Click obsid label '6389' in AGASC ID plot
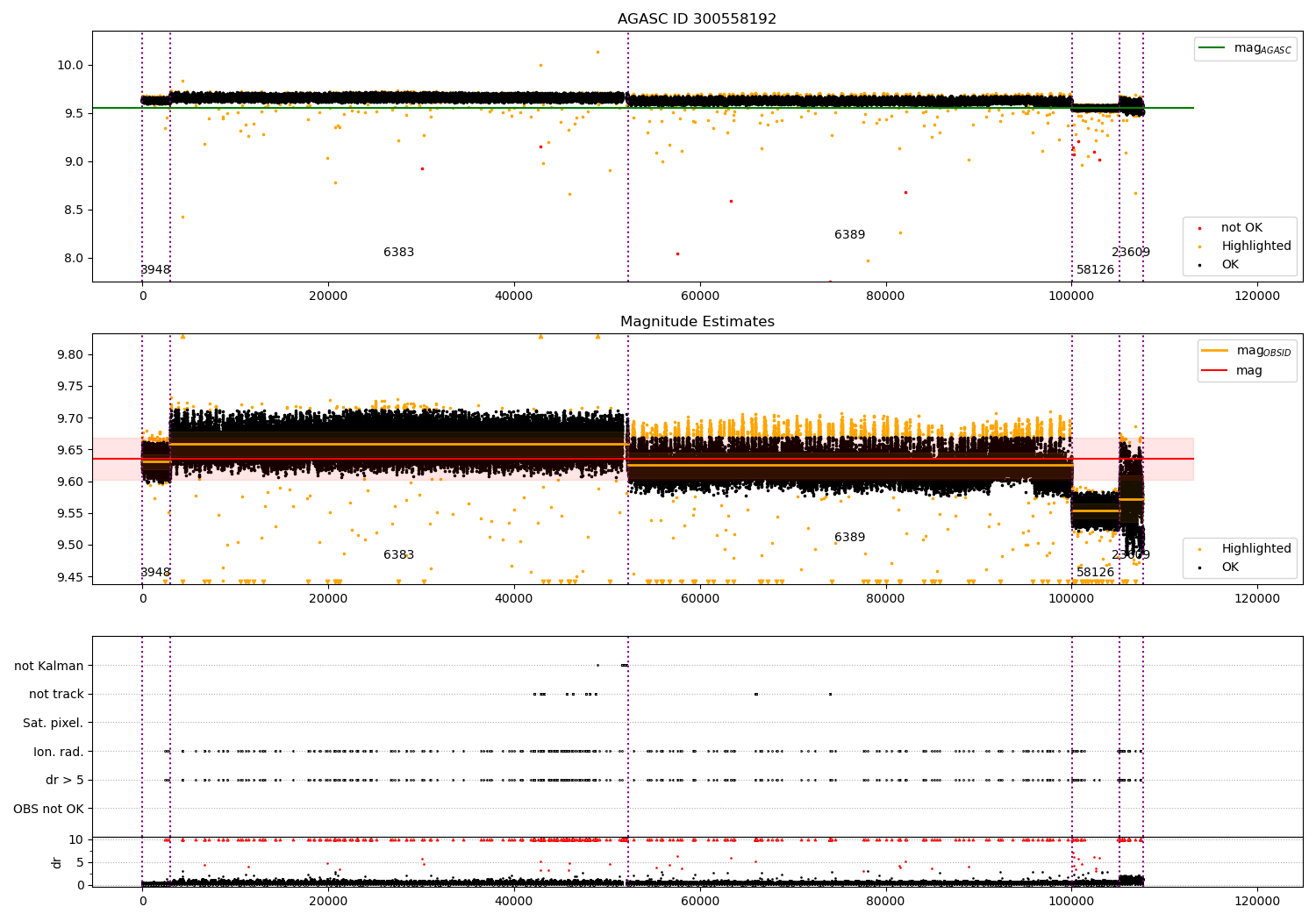The height and width of the screenshot is (921, 1316). coord(849,235)
